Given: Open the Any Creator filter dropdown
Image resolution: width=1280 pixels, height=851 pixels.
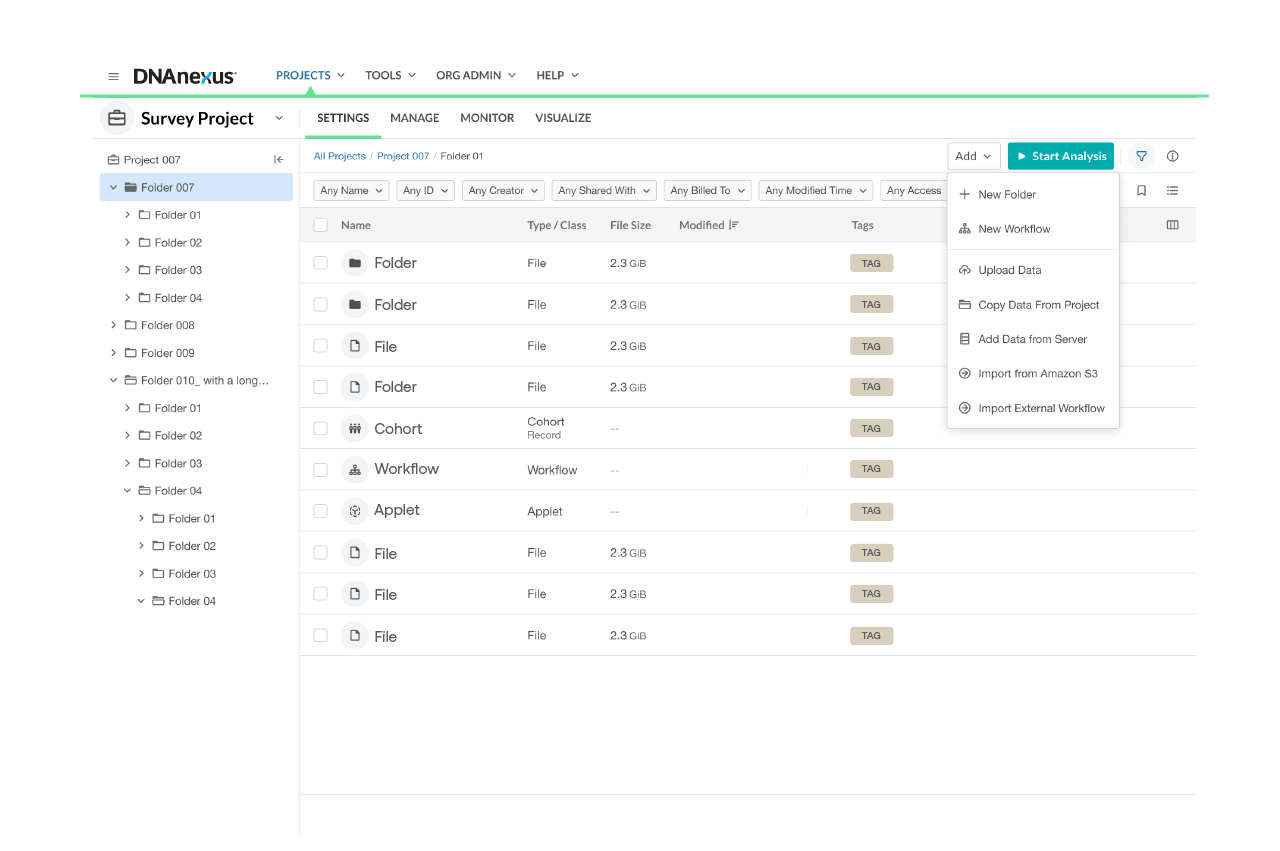Looking at the screenshot, I should pyautogui.click(x=502, y=190).
